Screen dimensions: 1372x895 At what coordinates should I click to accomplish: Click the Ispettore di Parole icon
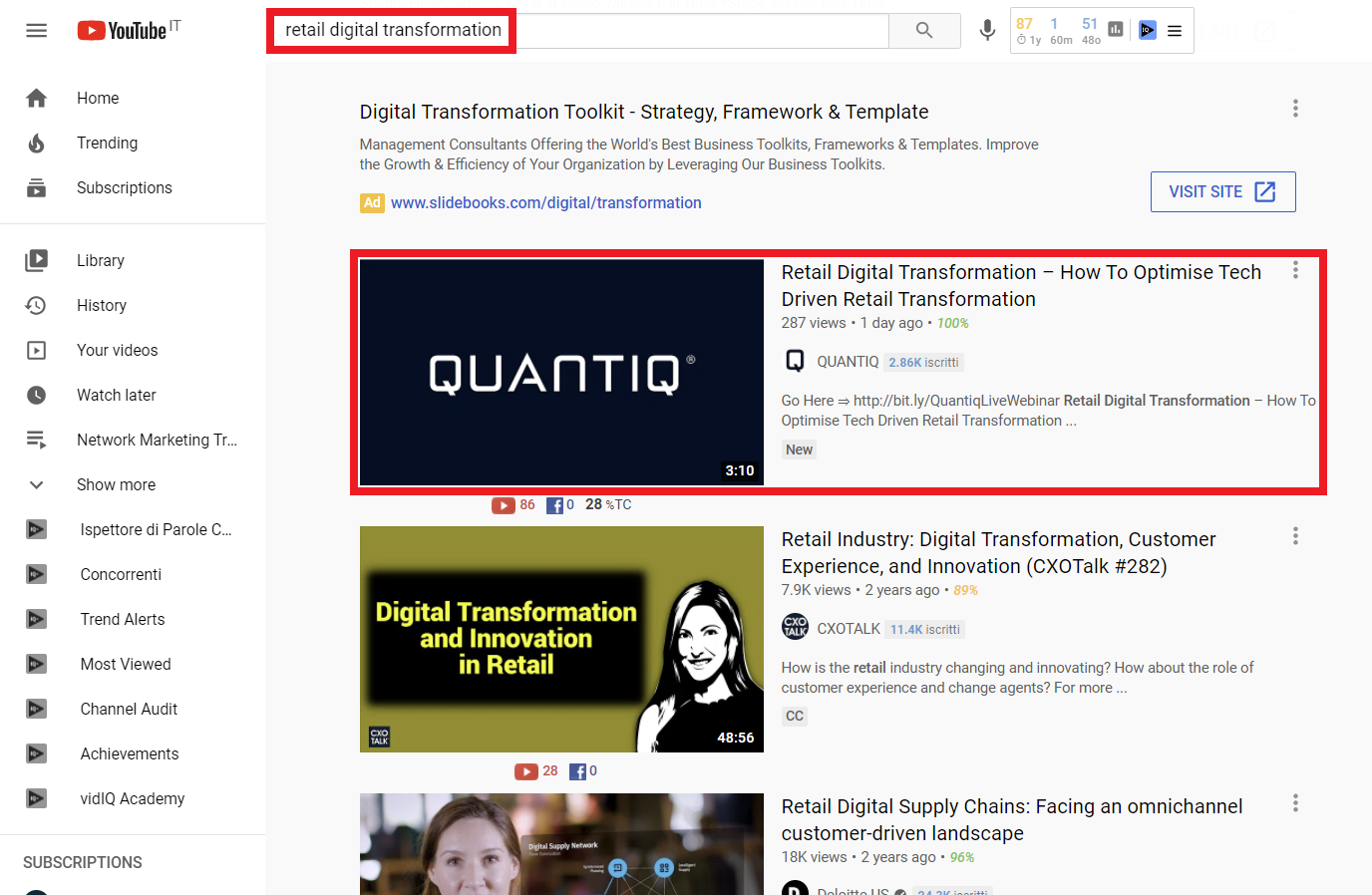point(37,529)
